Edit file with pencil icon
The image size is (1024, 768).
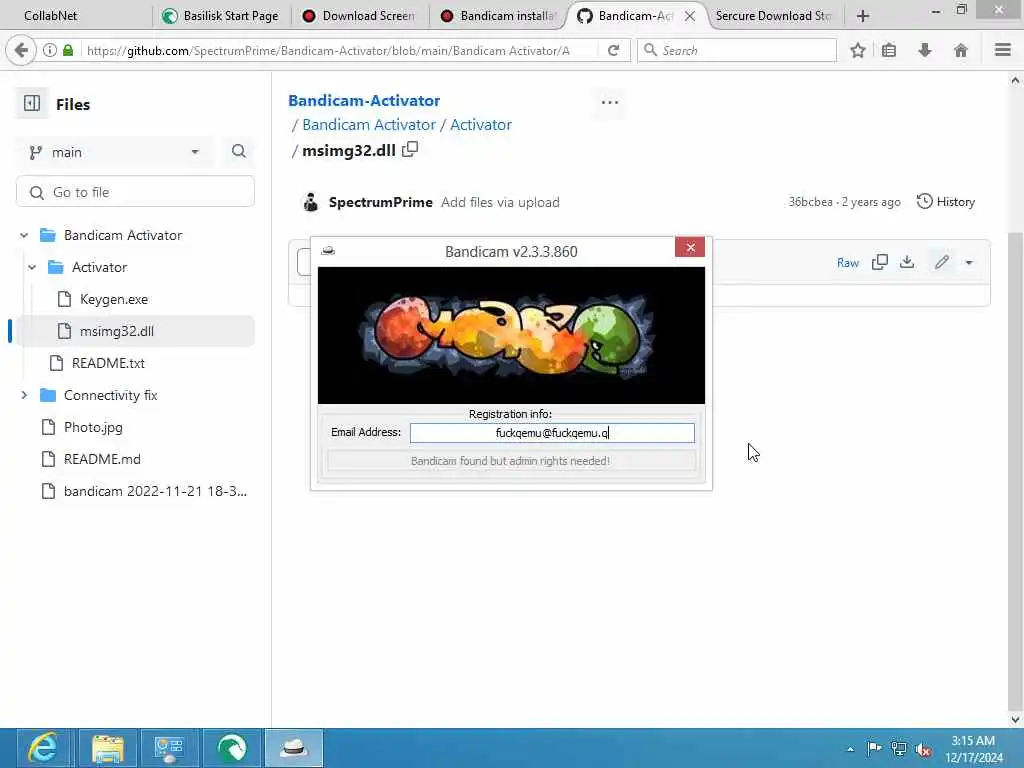click(942, 262)
